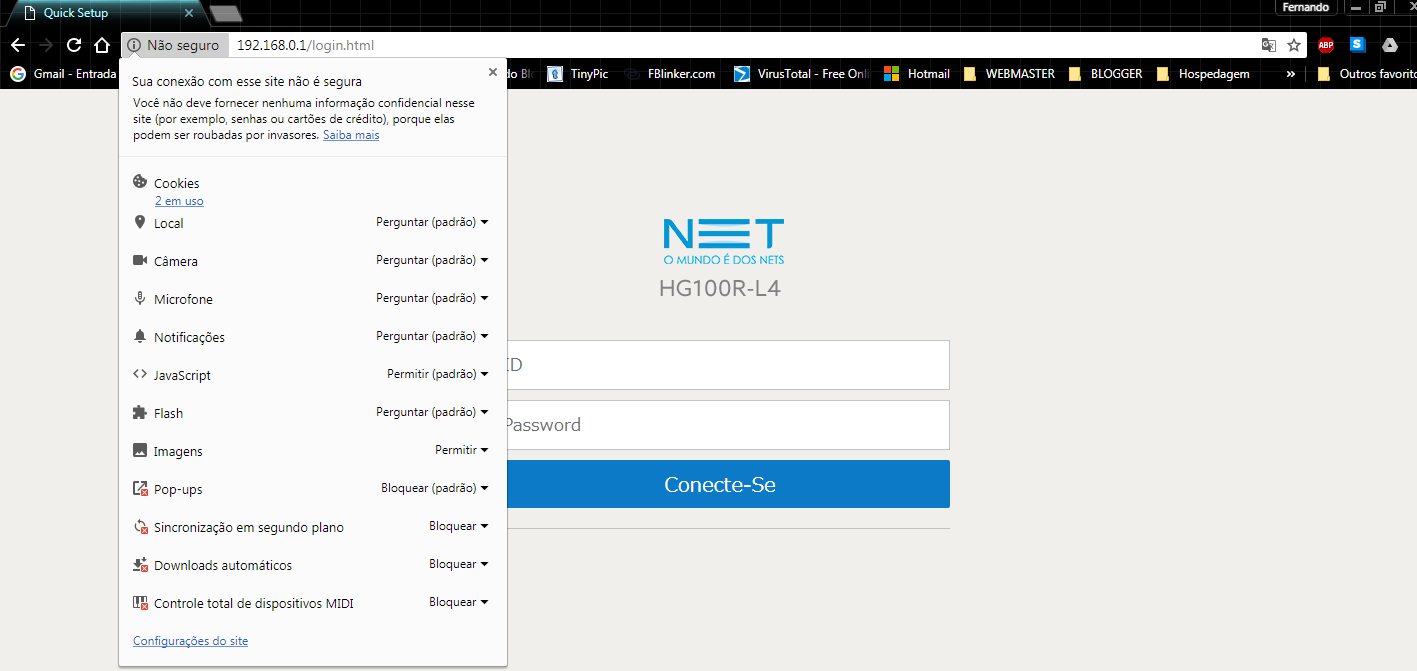Screen dimensions: 1417x671
Task: Click the Notificações bell icon
Action: pyautogui.click(x=140, y=336)
